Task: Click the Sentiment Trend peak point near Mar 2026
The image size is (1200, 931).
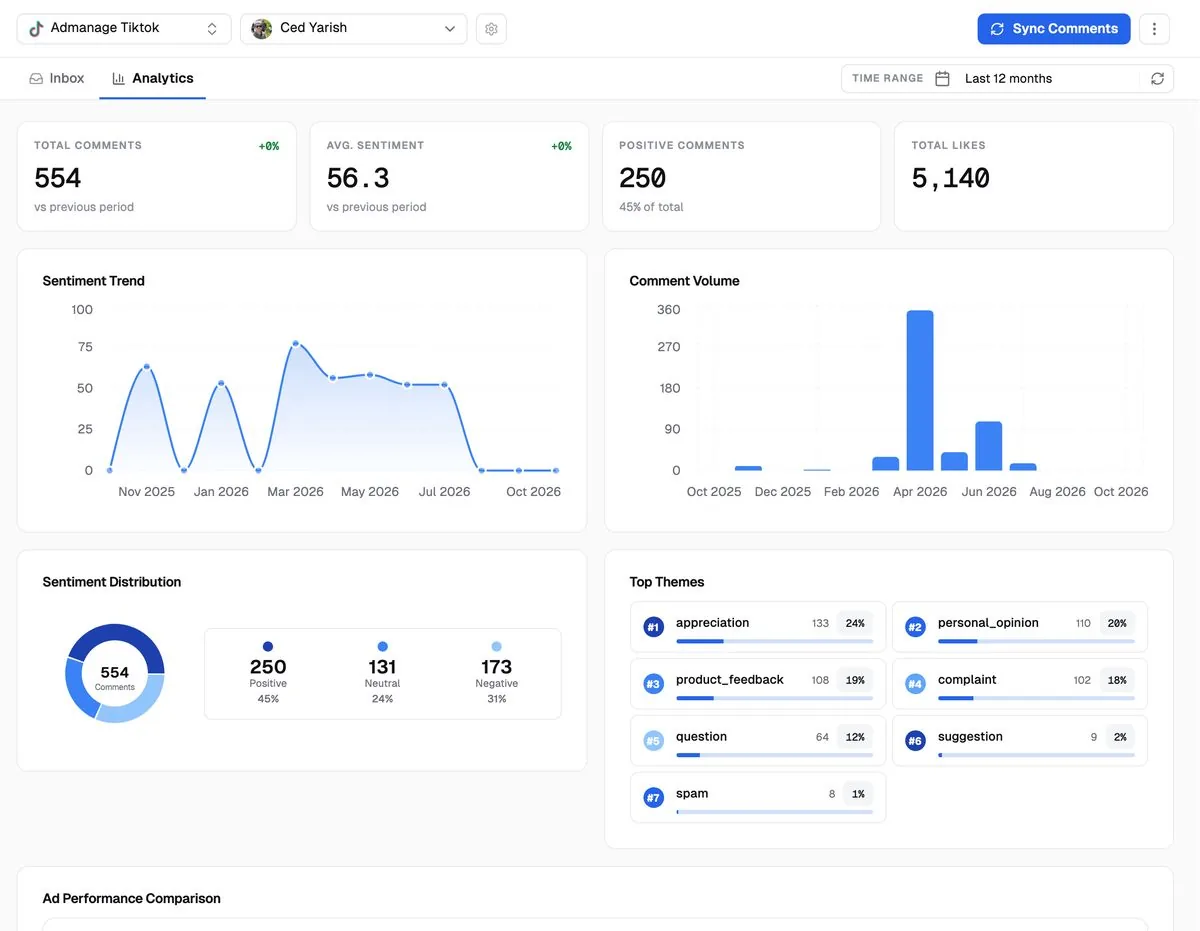Action: click(x=296, y=344)
